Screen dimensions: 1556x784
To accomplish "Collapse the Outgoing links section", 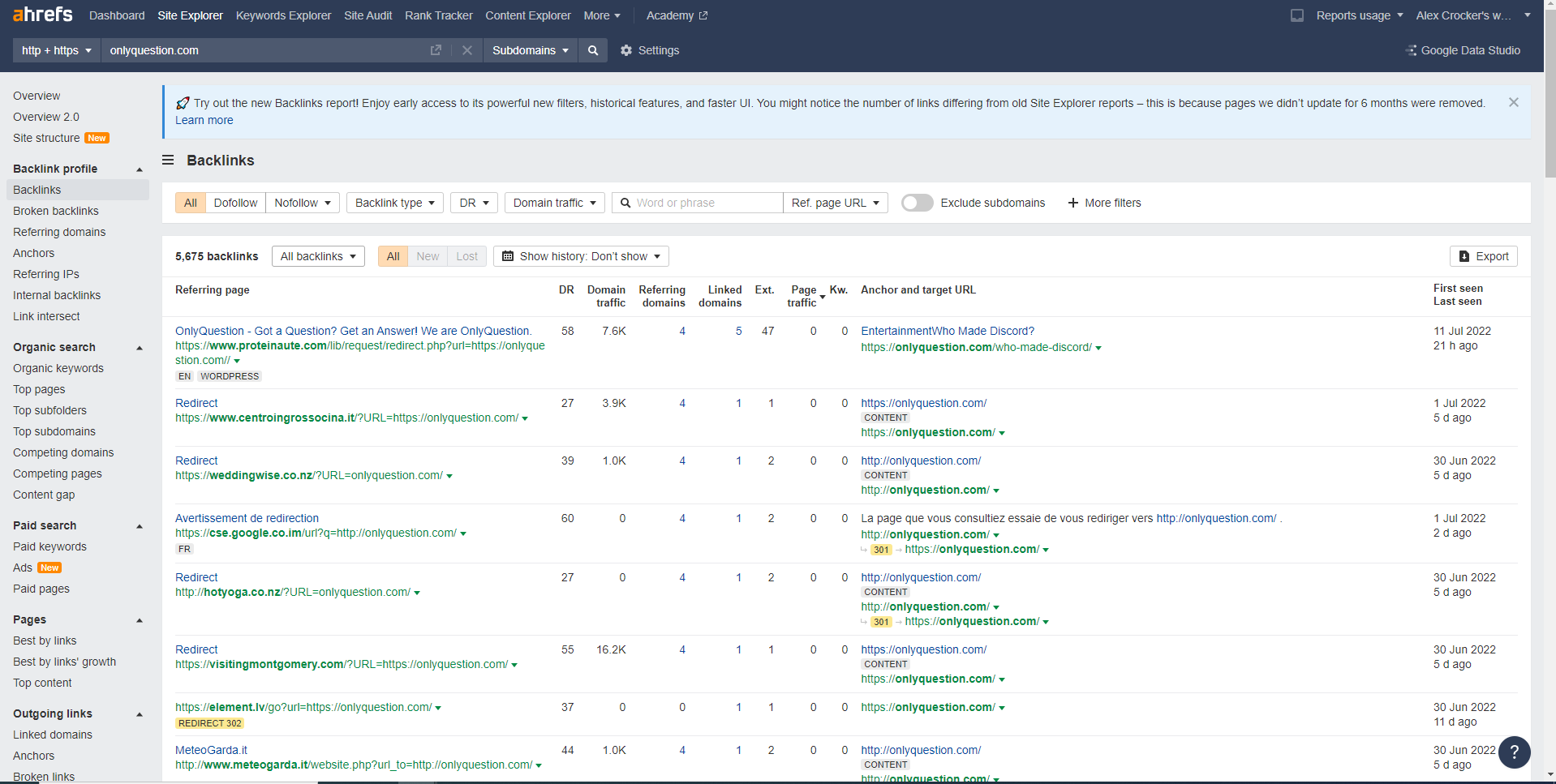I will point(140,714).
